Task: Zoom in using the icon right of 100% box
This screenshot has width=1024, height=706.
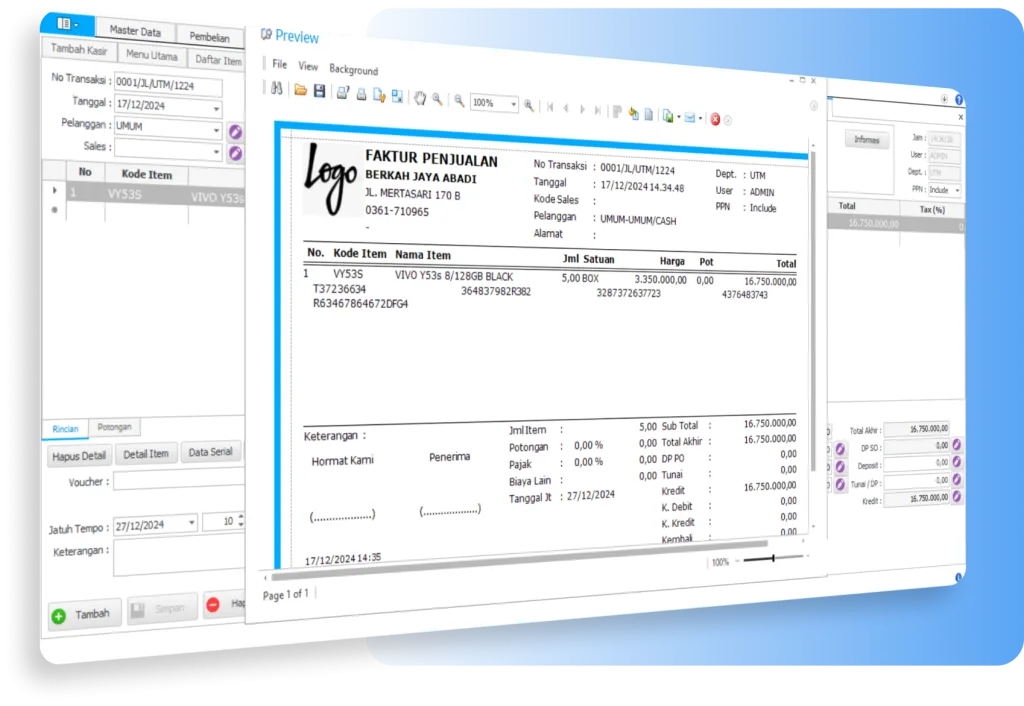Action: coord(528,105)
